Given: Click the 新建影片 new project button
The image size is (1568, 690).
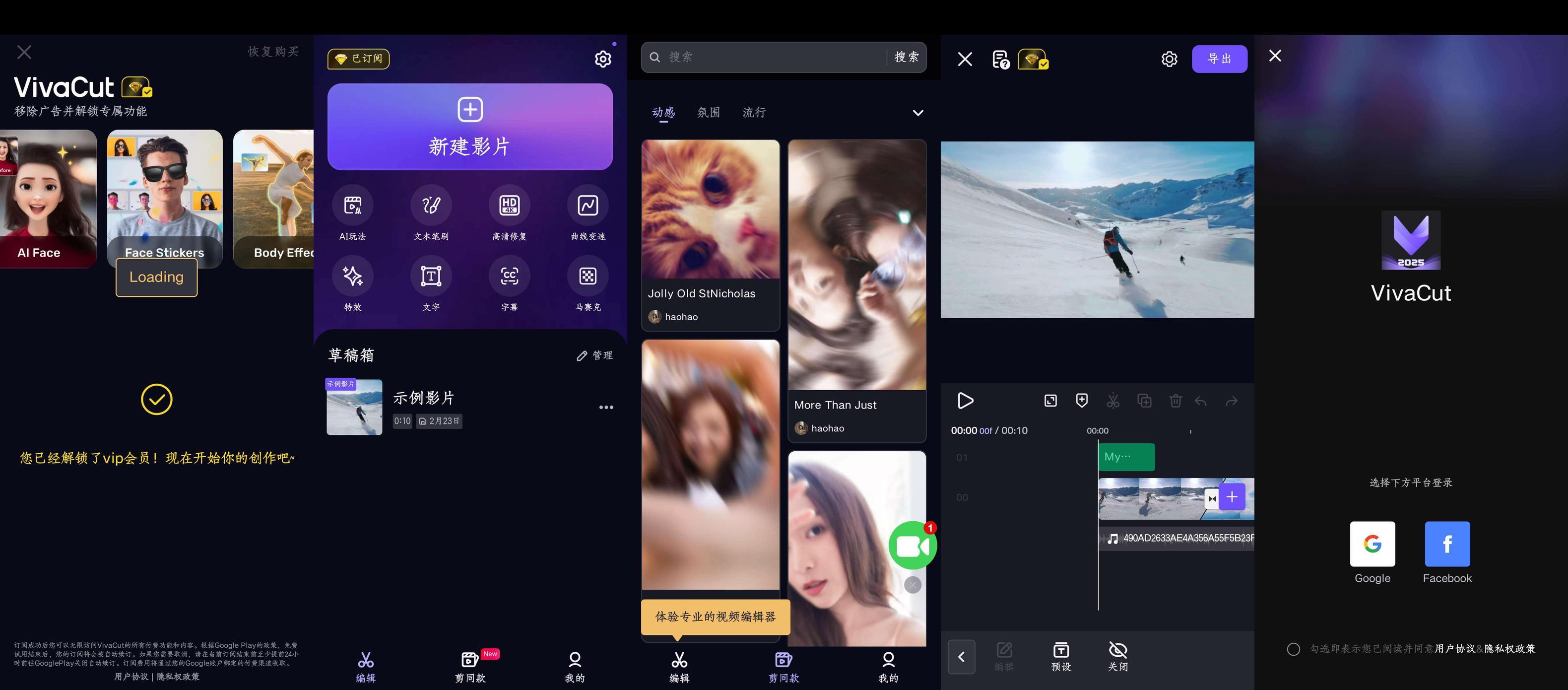Looking at the screenshot, I should coord(470,127).
